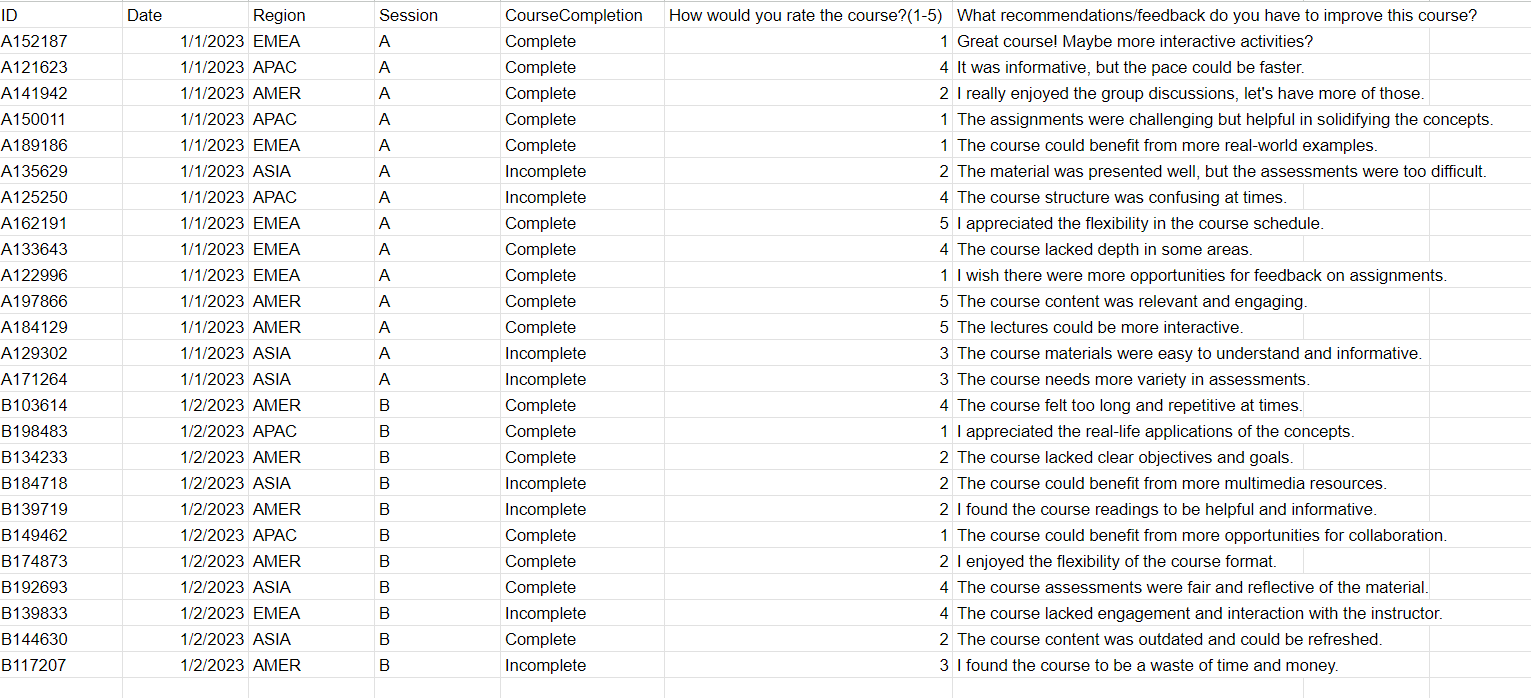
Task: Click the Session column header
Action: tap(436, 16)
